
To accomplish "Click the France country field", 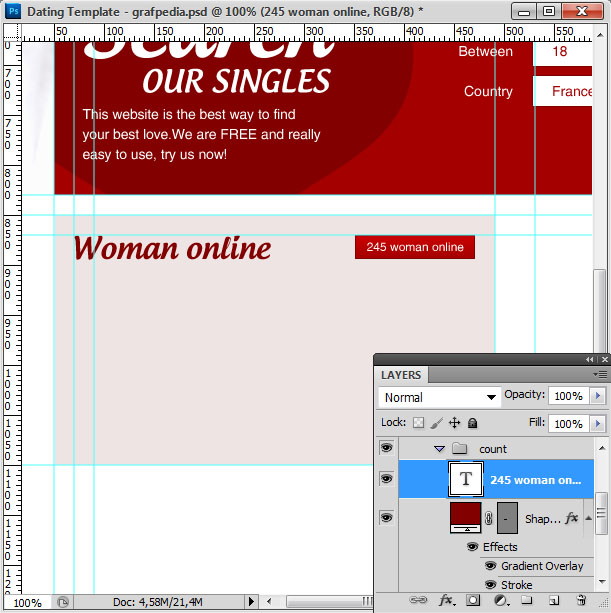I will [563, 91].
